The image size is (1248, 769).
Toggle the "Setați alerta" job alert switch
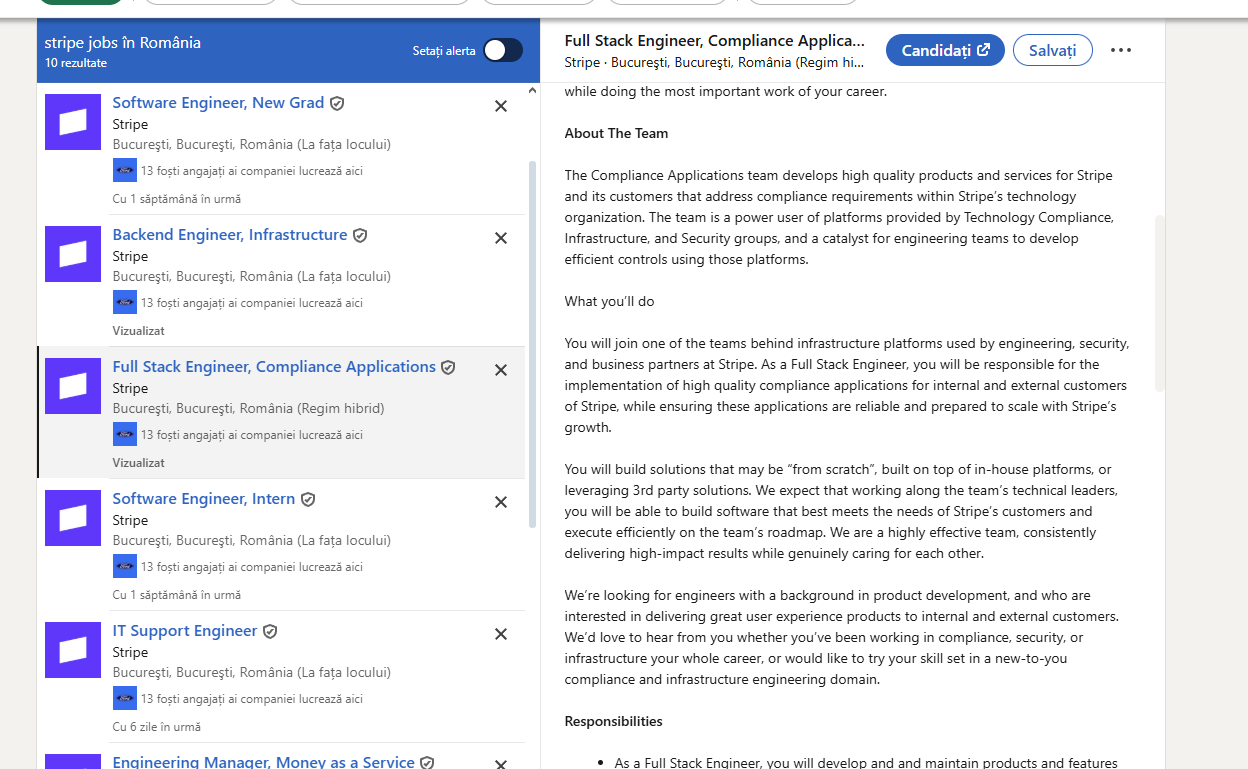pyautogui.click(x=502, y=49)
